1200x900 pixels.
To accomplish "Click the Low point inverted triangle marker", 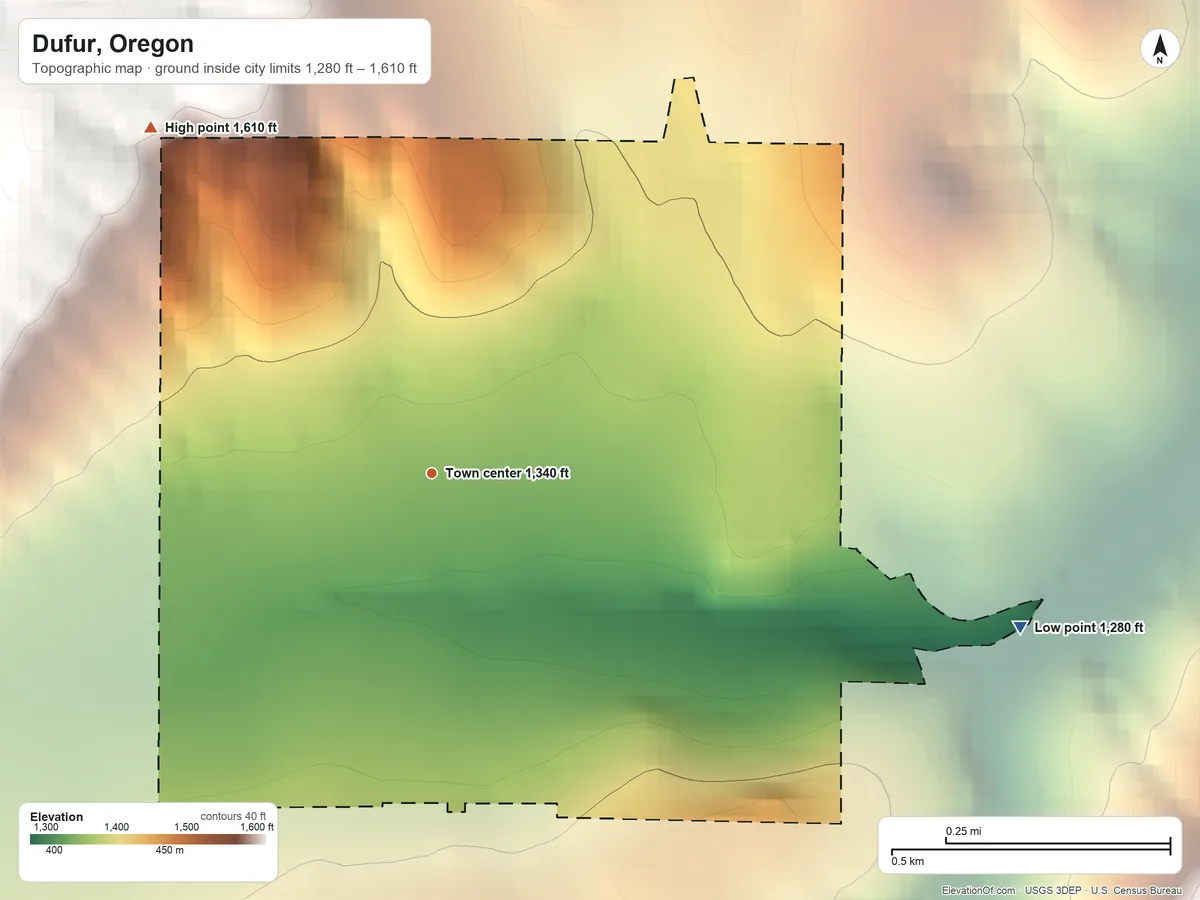I will tap(1019, 628).
